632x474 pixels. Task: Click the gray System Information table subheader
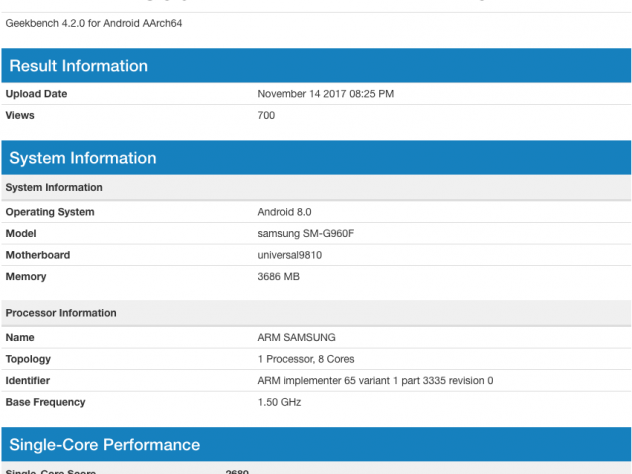(54, 187)
